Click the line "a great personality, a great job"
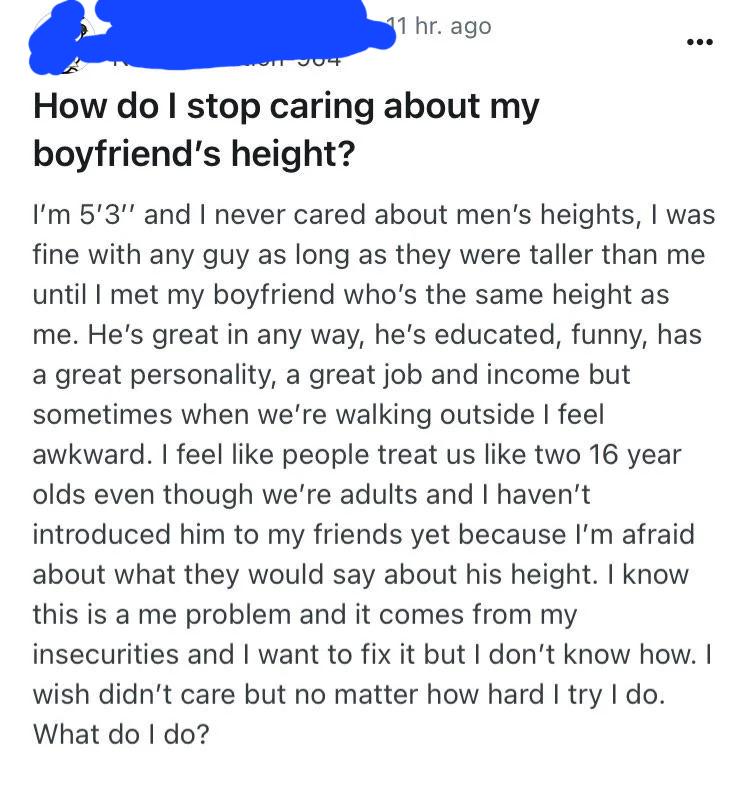 (331, 375)
